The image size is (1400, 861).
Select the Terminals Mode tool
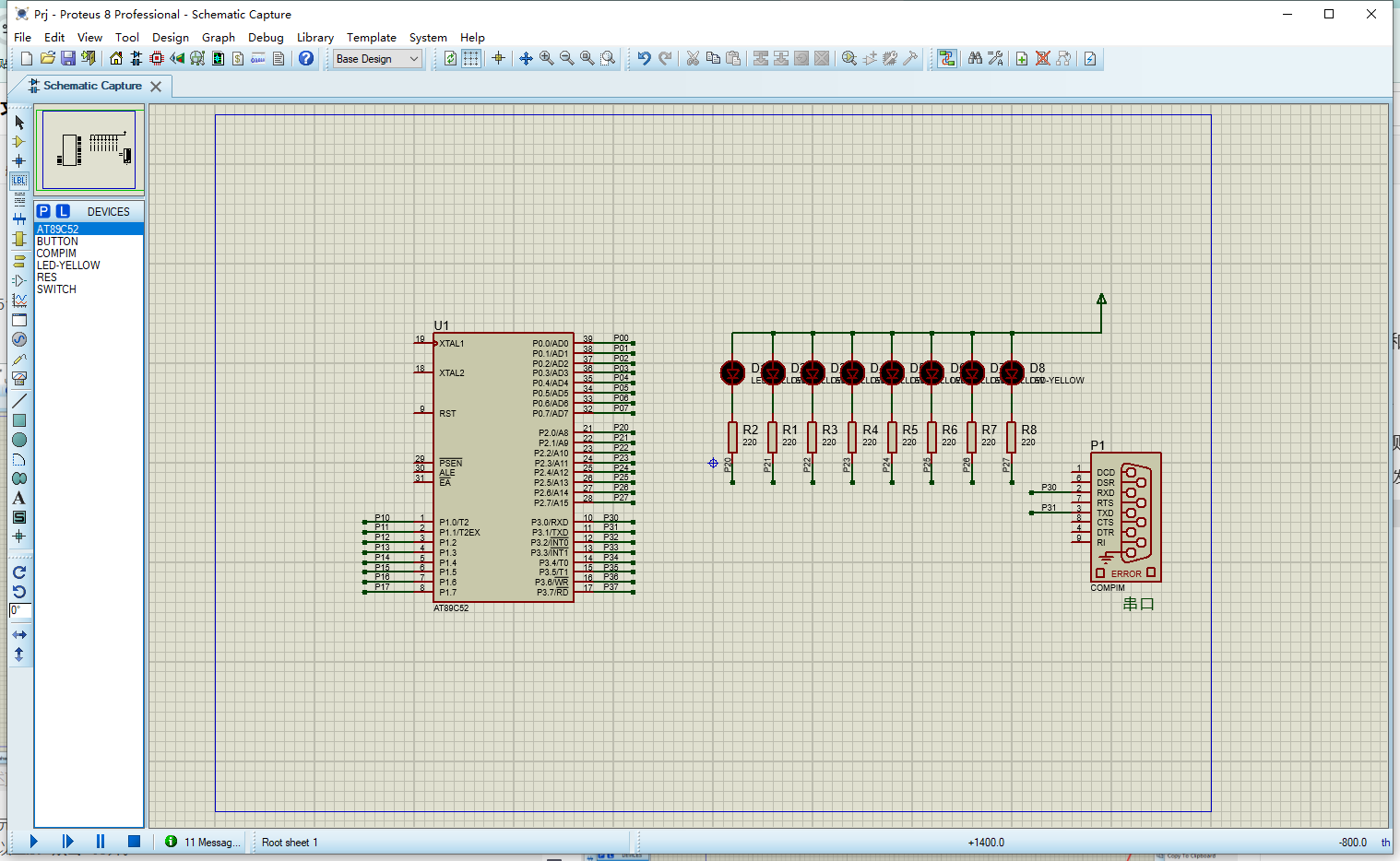click(x=19, y=260)
